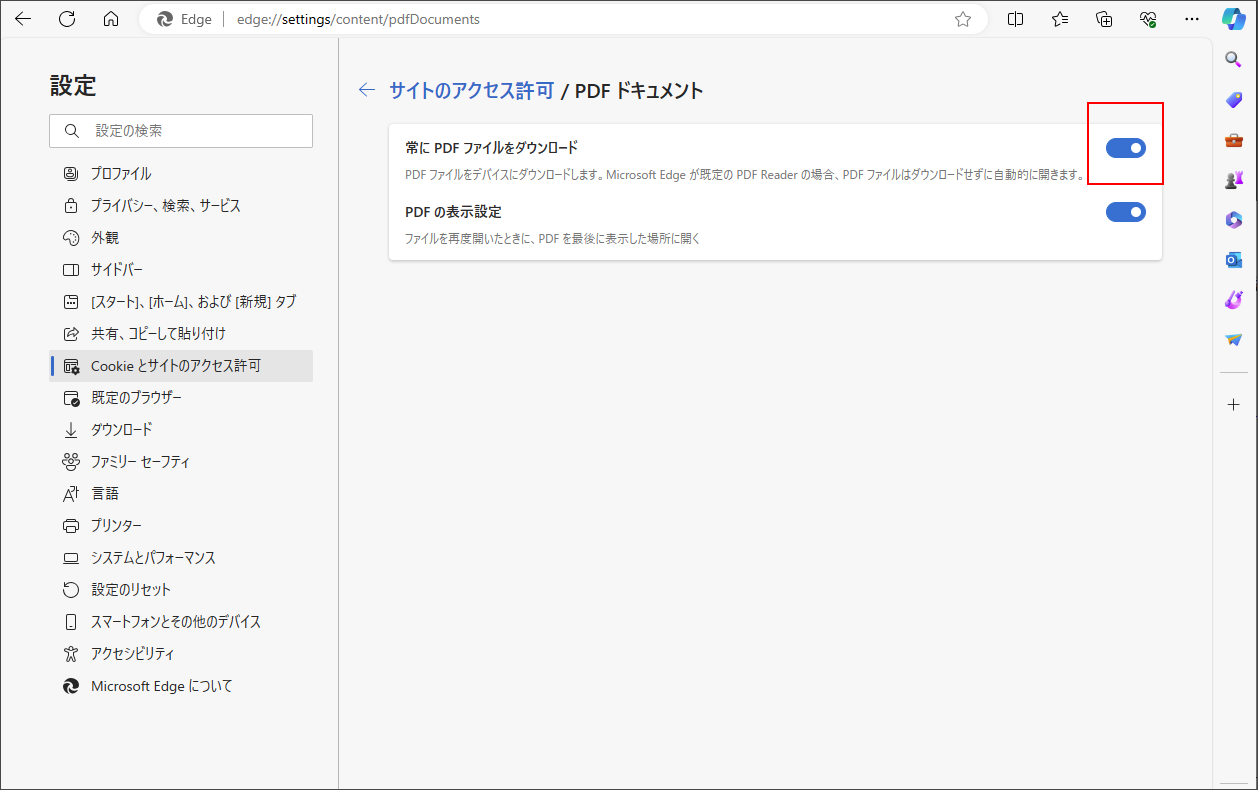Open Games in the Edge sidebar
The height and width of the screenshot is (790, 1258).
click(x=1233, y=179)
